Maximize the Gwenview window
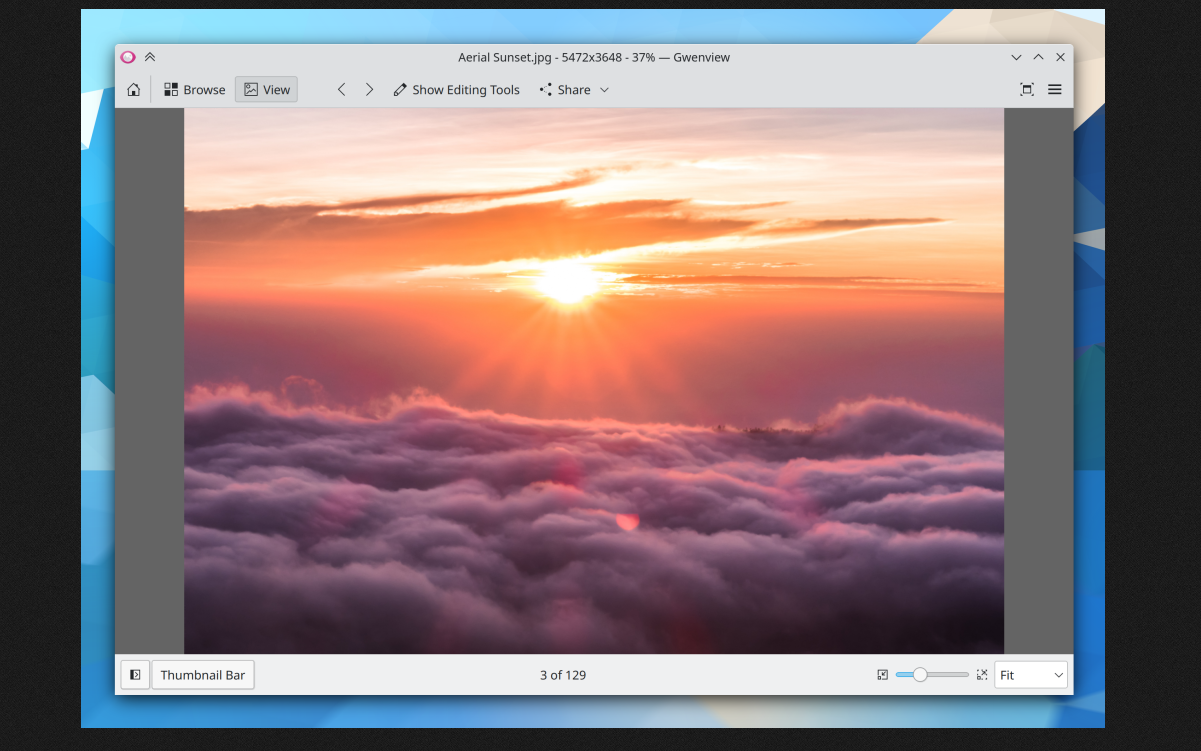The width and height of the screenshot is (1201, 751). 1038,58
